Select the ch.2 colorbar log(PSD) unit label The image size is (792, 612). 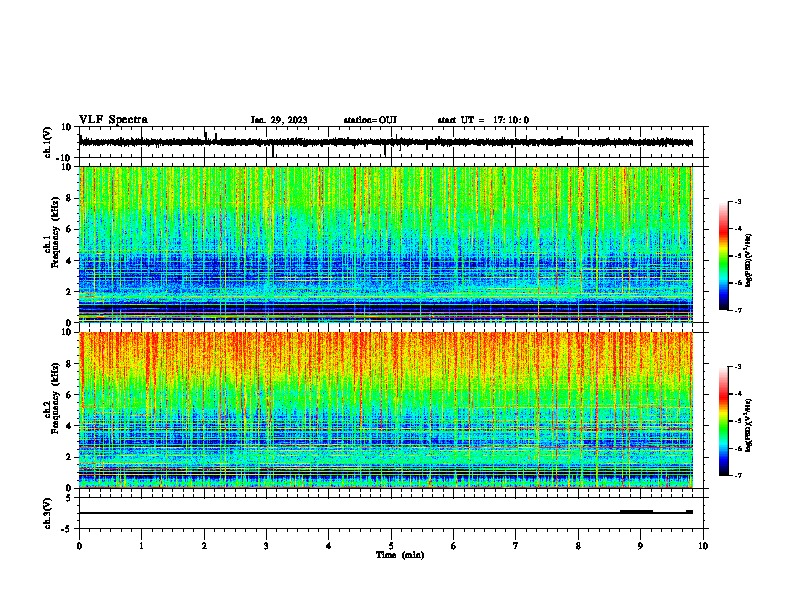pyautogui.click(x=749, y=425)
